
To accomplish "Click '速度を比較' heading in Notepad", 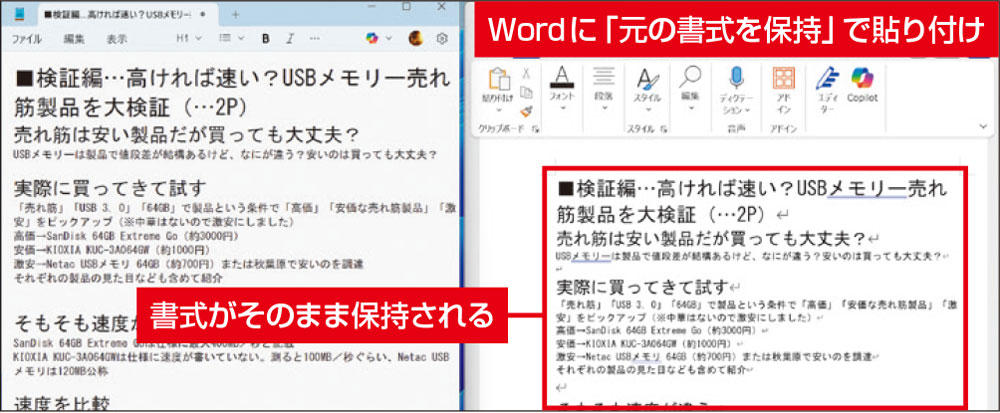I will [62, 404].
